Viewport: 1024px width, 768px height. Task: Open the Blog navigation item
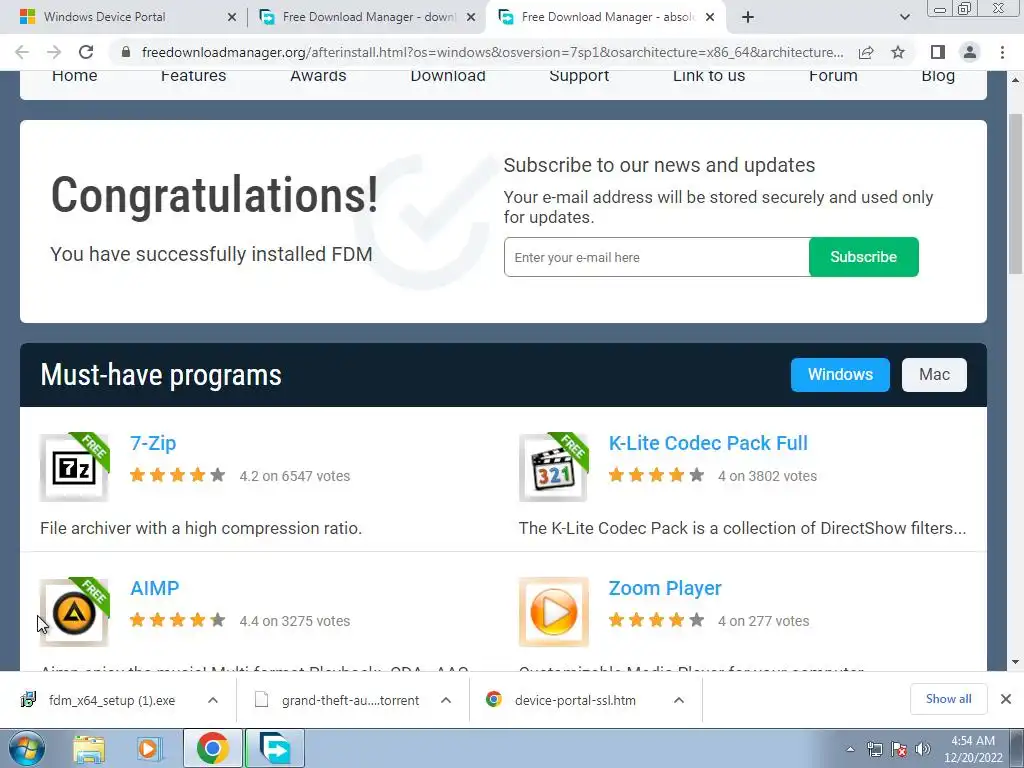pyautogui.click(x=938, y=76)
